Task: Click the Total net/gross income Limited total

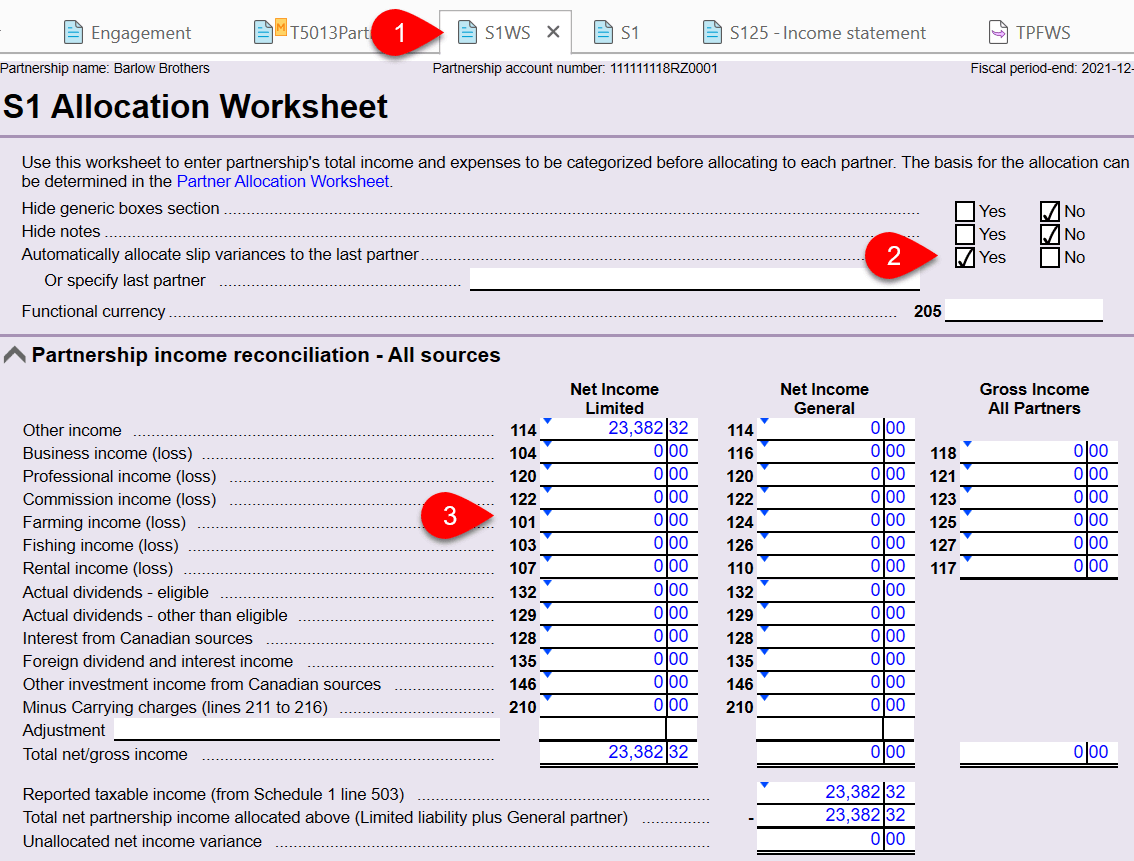Action: tap(618, 753)
